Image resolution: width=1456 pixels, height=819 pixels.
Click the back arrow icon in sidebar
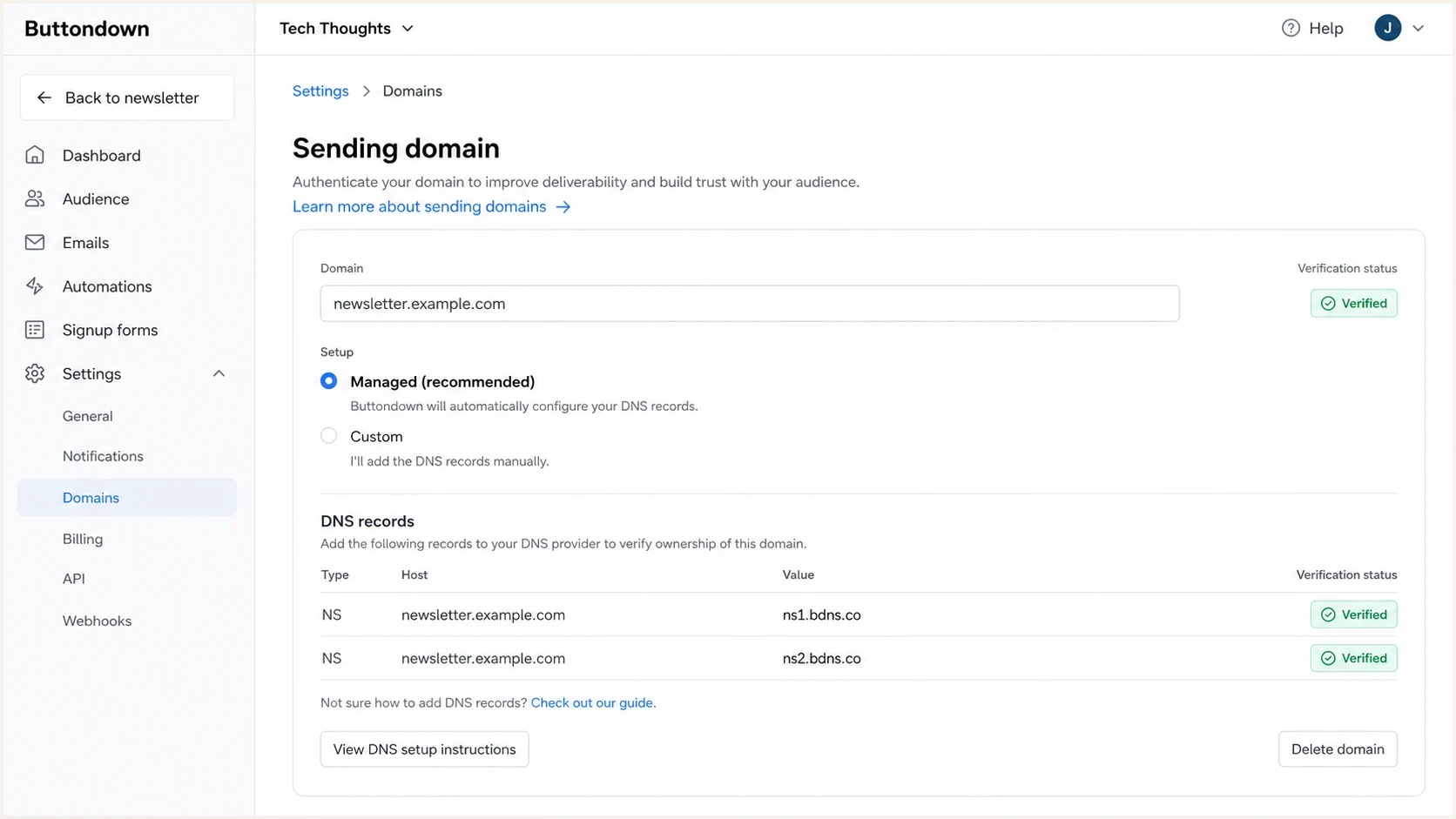tap(44, 97)
